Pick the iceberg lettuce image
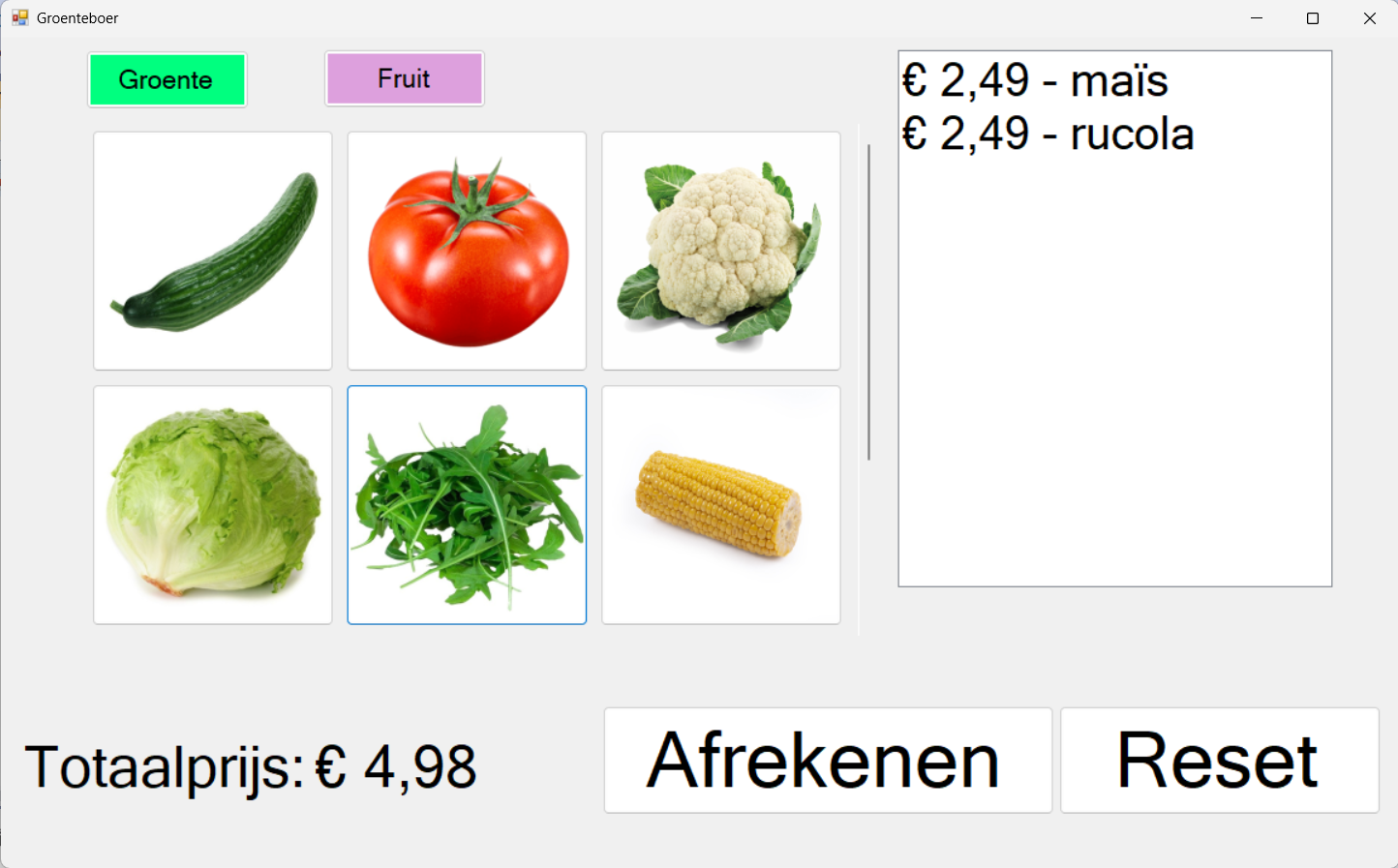 (x=213, y=505)
